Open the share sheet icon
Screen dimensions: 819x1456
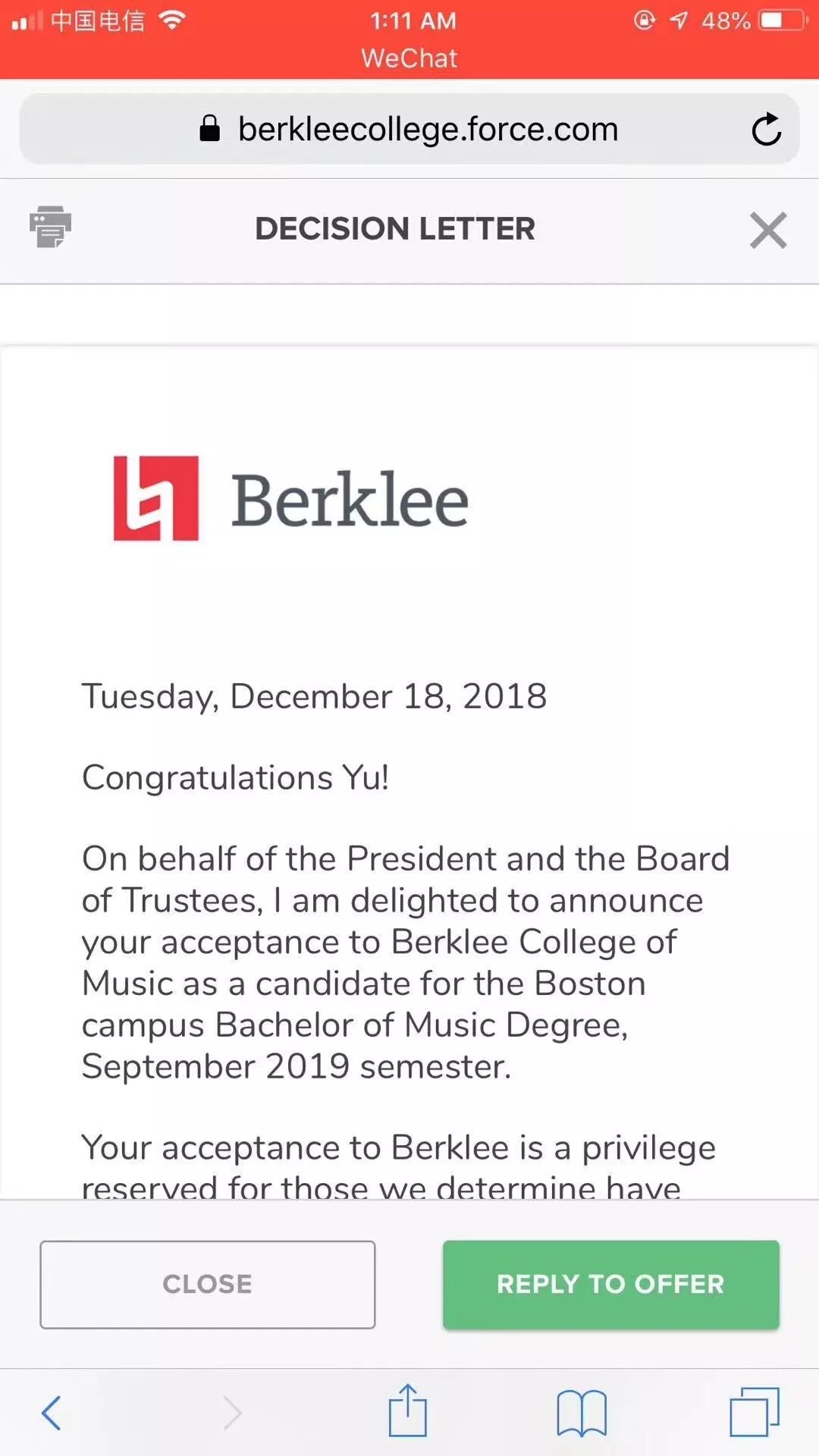(x=408, y=1410)
